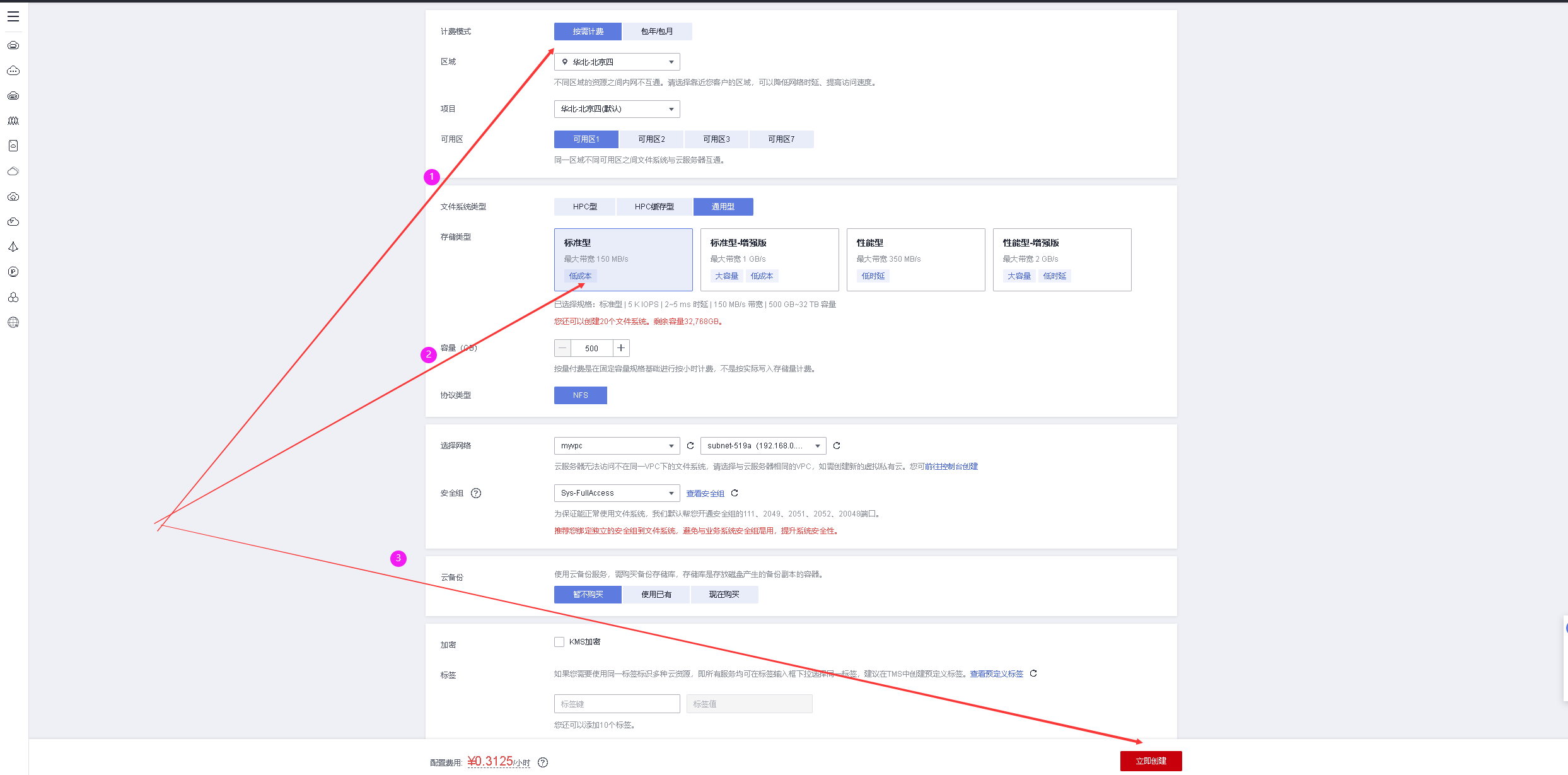Select 包年/包月 billing mode
1568x775 pixels.
point(656,32)
